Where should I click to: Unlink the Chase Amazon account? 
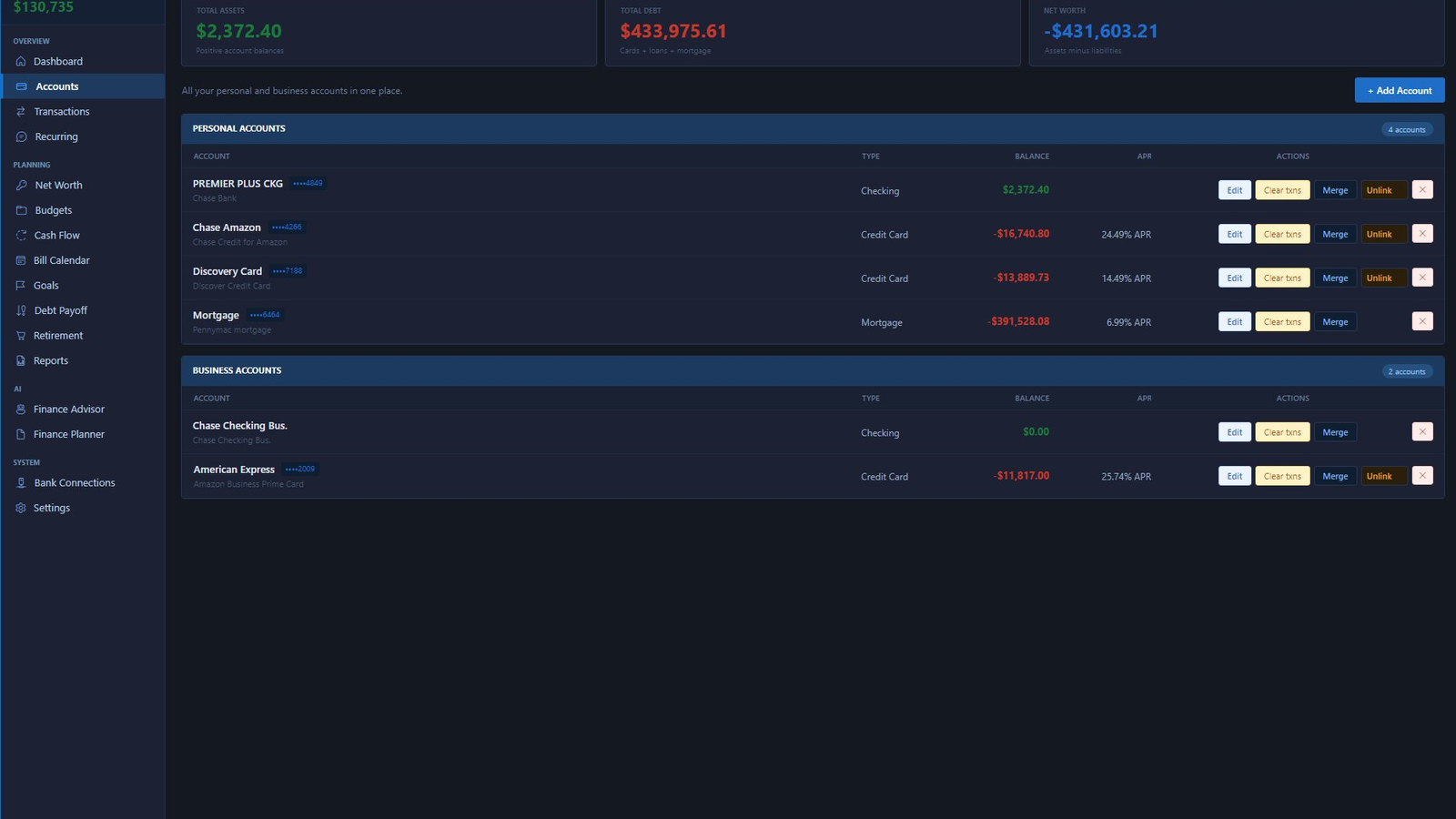[1384, 234]
